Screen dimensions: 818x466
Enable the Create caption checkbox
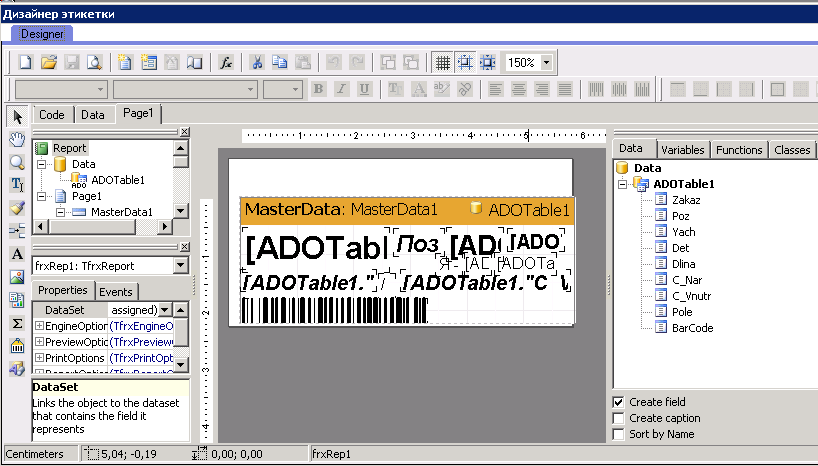coord(619,418)
